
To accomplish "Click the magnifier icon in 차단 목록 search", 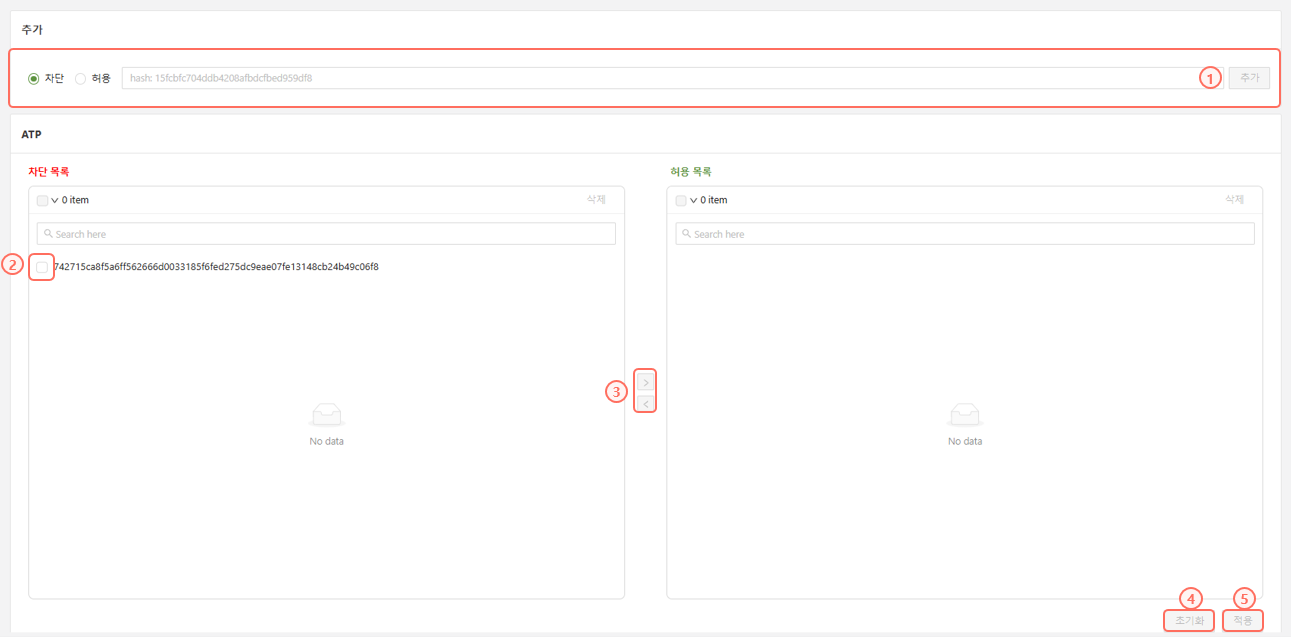I will pos(48,234).
